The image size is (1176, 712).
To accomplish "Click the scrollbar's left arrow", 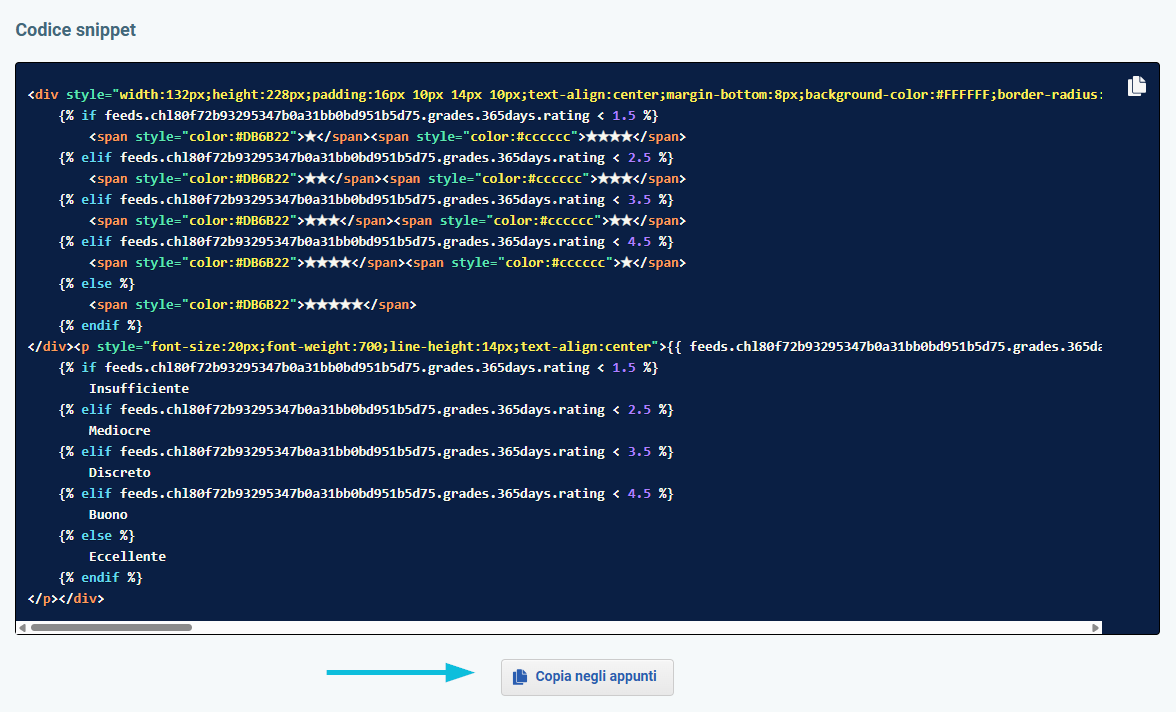I will [x=21, y=628].
